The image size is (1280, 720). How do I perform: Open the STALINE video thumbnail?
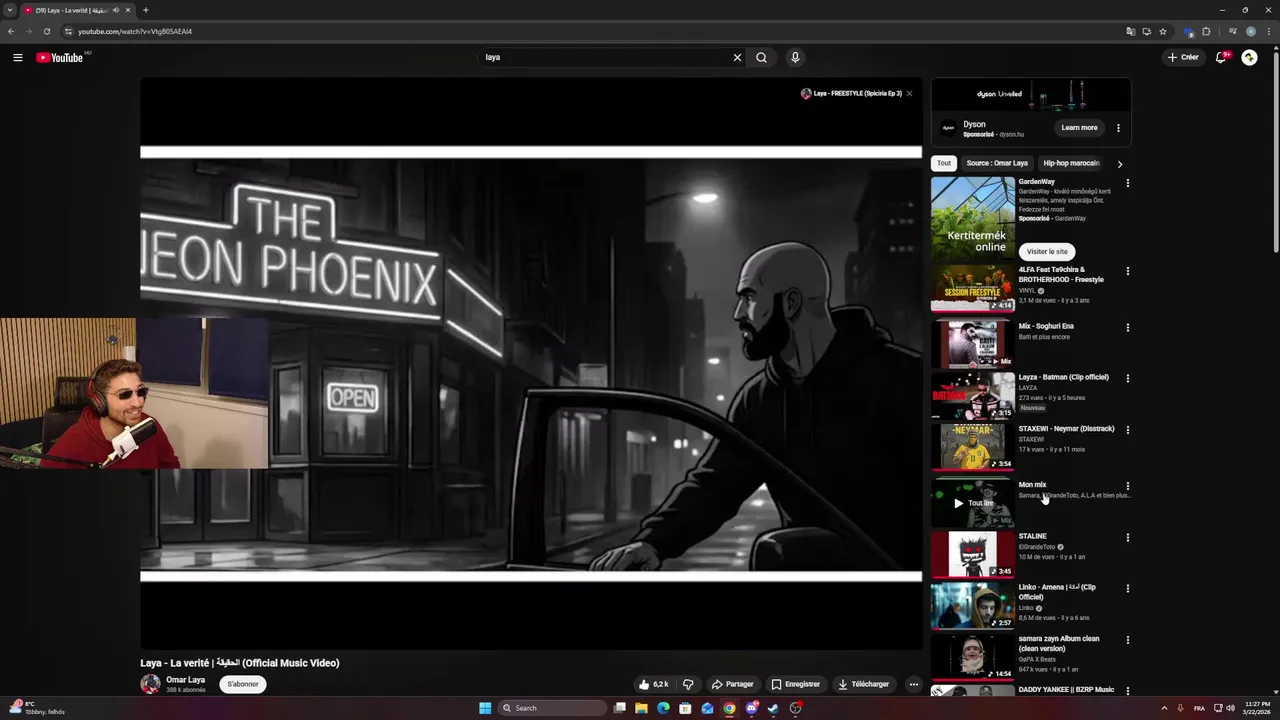pos(973,555)
